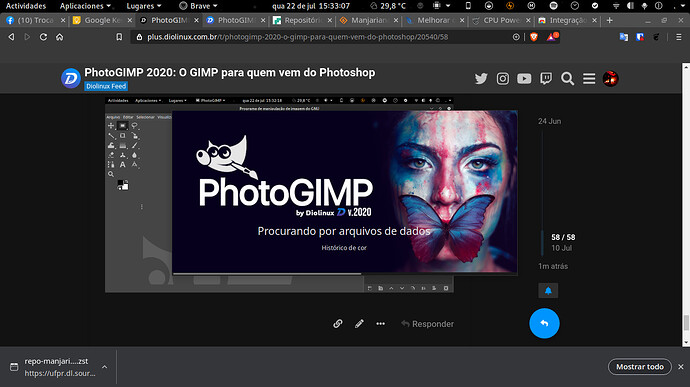Open the forum hamburger menu
This screenshot has height=387, width=690.
tap(589, 78)
